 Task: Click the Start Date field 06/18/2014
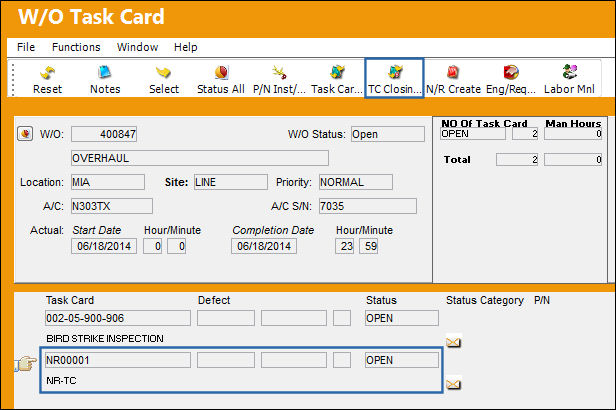[x=104, y=246]
